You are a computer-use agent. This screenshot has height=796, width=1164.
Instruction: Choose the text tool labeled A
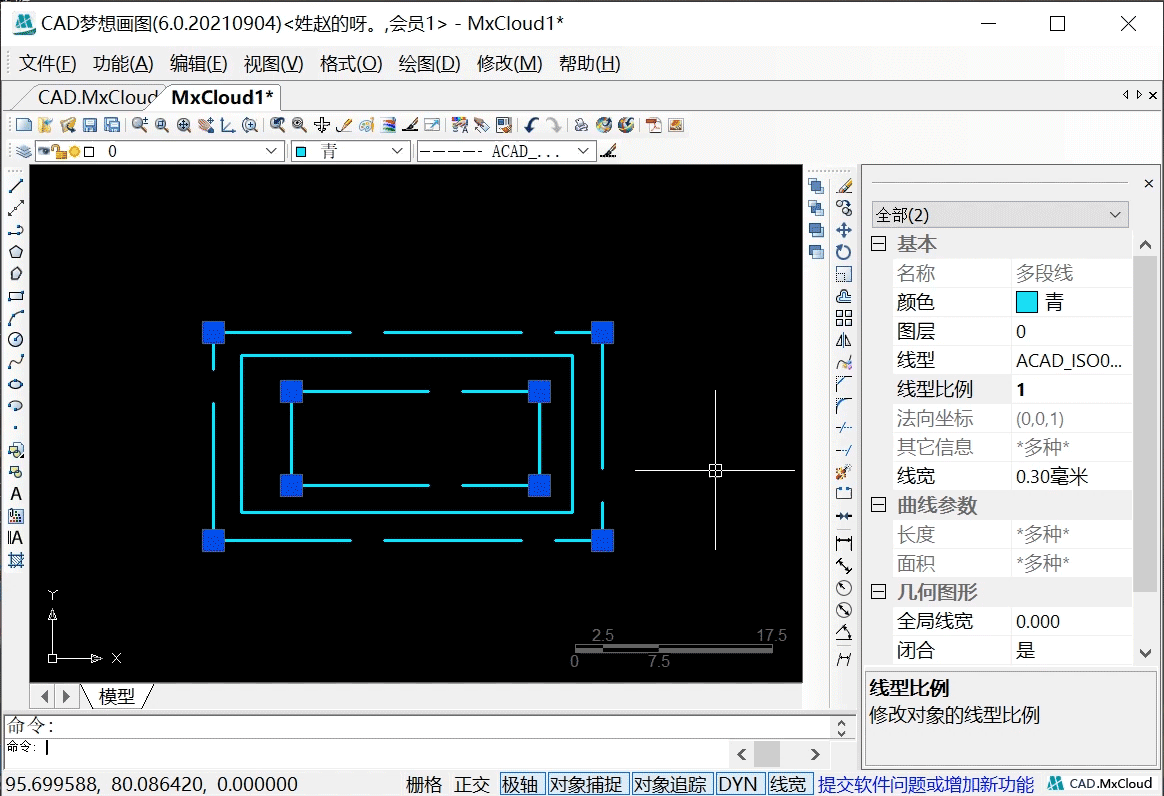[x=13, y=493]
